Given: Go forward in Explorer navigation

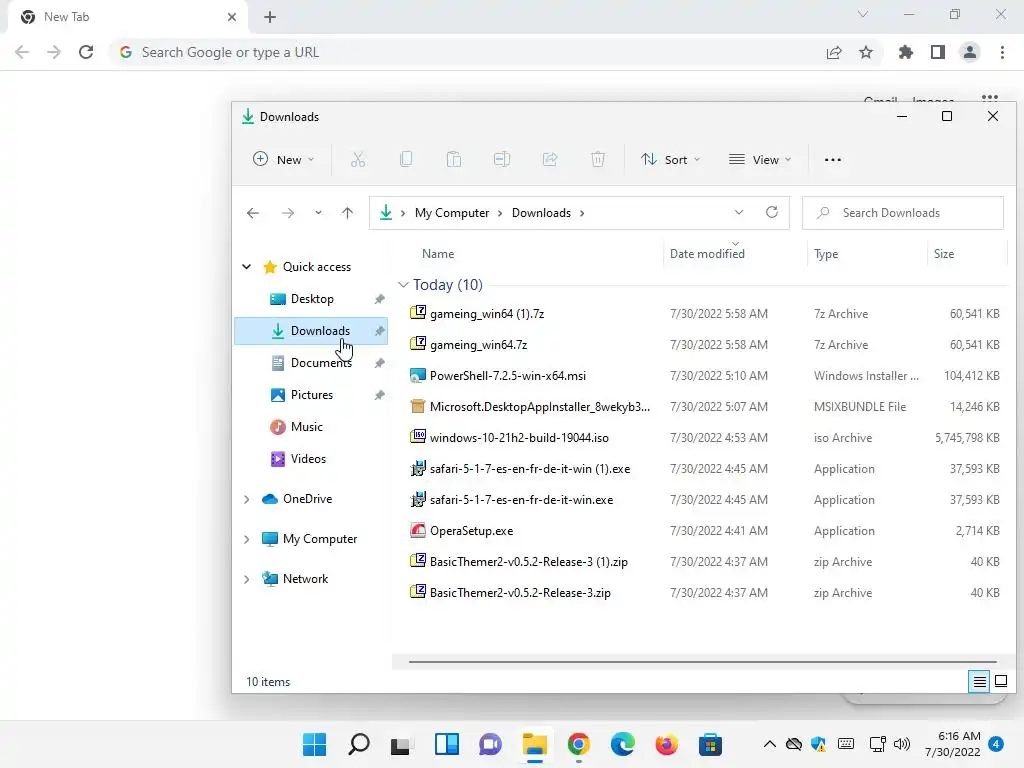Looking at the screenshot, I should tap(287, 213).
